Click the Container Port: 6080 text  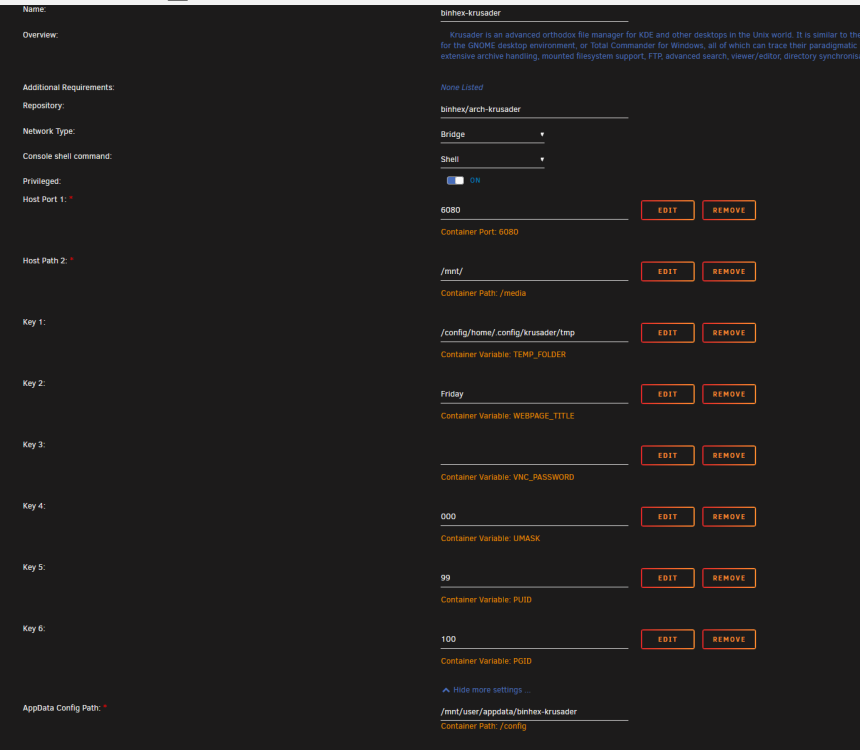[x=479, y=232]
